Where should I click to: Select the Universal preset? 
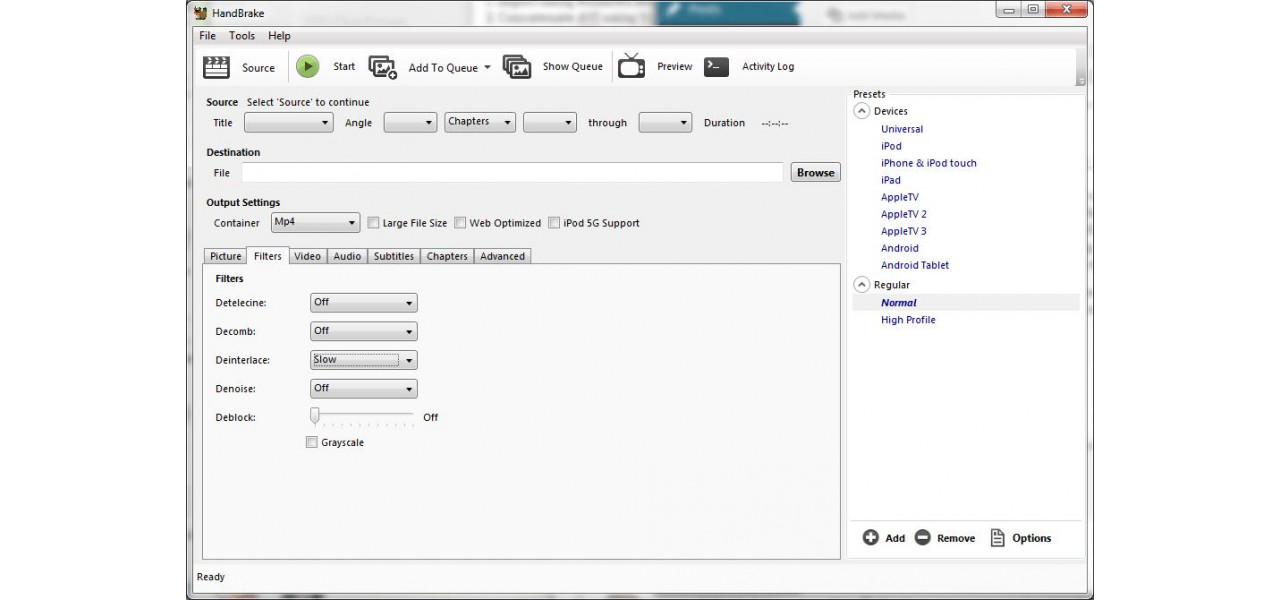pos(902,129)
